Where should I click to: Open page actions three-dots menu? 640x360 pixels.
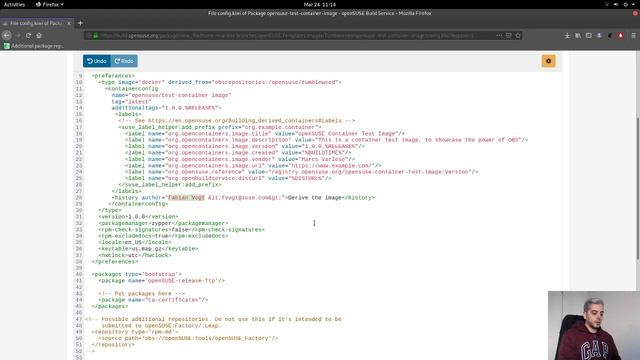pyautogui.click(x=499, y=36)
